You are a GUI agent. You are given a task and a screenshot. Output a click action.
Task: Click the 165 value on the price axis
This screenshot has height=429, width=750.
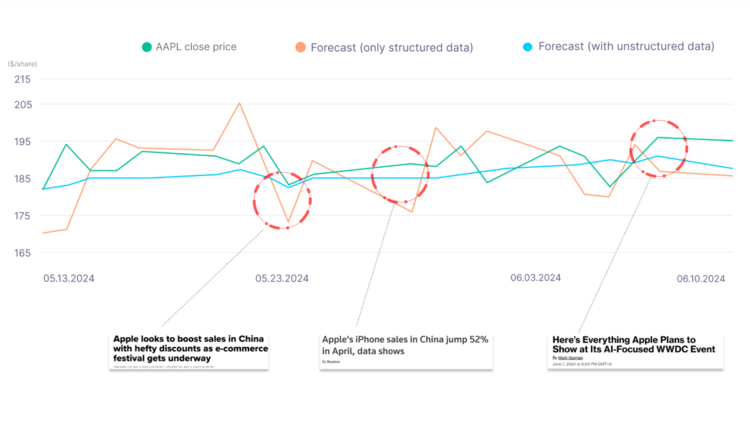coord(22,254)
